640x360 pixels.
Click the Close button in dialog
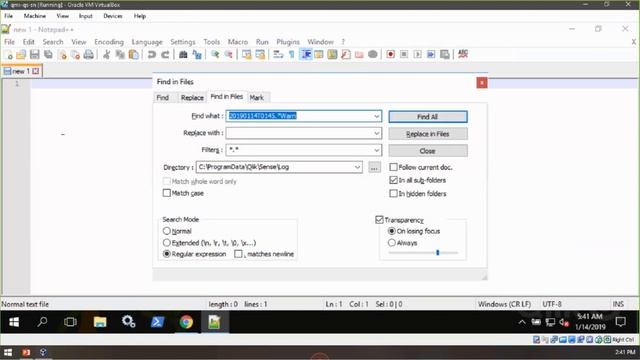click(x=428, y=151)
